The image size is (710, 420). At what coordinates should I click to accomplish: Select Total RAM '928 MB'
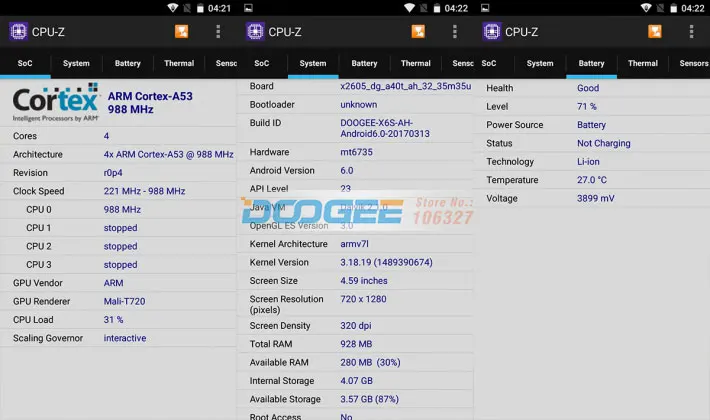pos(356,344)
